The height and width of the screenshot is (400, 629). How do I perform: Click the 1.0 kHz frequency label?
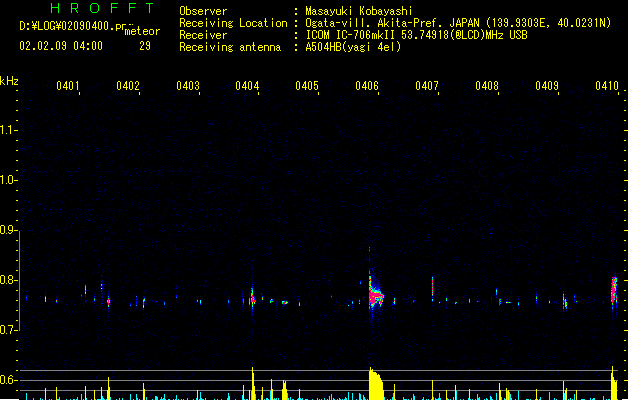tap(8, 180)
